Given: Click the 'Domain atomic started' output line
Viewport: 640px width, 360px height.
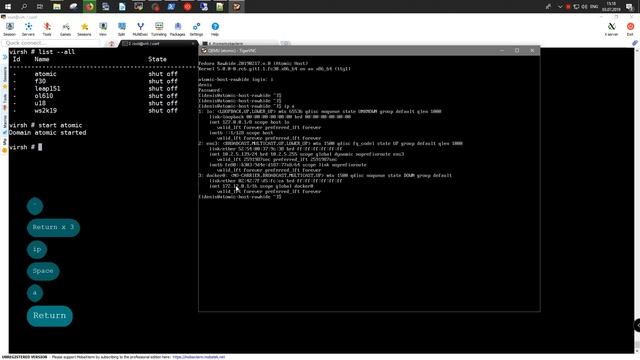Looking at the screenshot, I should point(47,133).
